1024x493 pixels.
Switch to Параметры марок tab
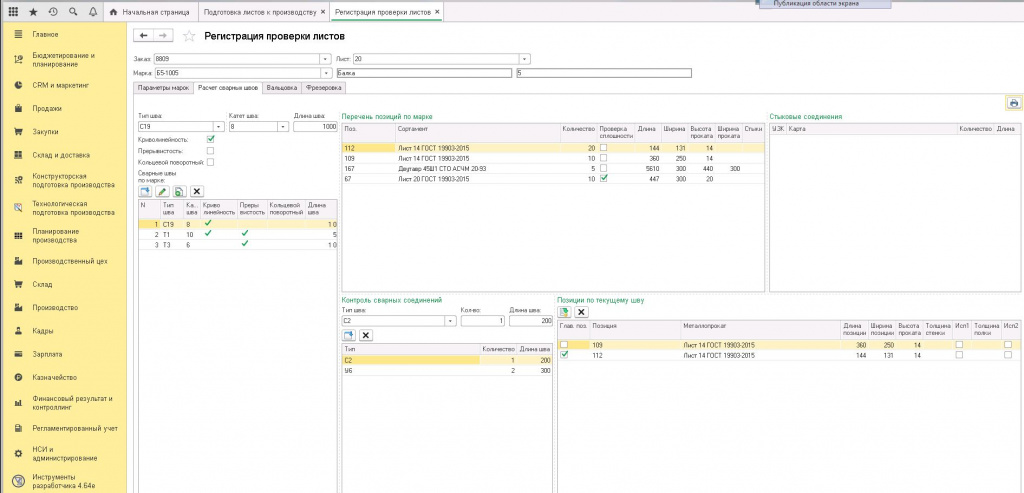coord(163,87)
